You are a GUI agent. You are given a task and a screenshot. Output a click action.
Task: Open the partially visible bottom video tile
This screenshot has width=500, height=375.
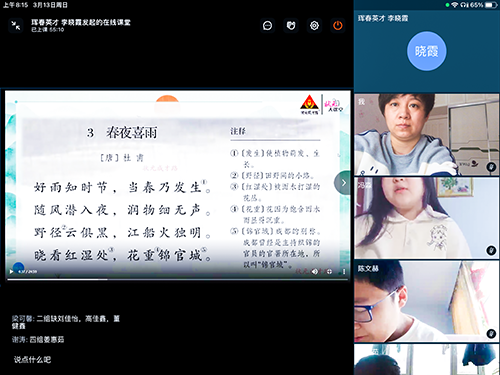click(x=427, y=360)
